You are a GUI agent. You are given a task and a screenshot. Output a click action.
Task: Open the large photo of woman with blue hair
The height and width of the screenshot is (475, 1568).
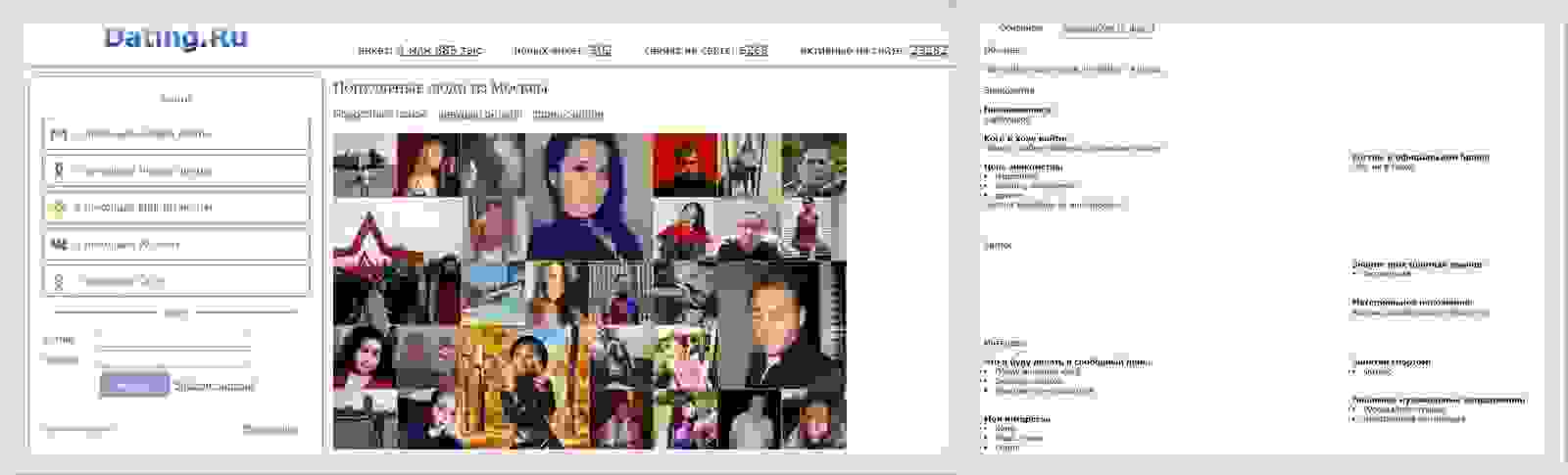tap(588, 196)
